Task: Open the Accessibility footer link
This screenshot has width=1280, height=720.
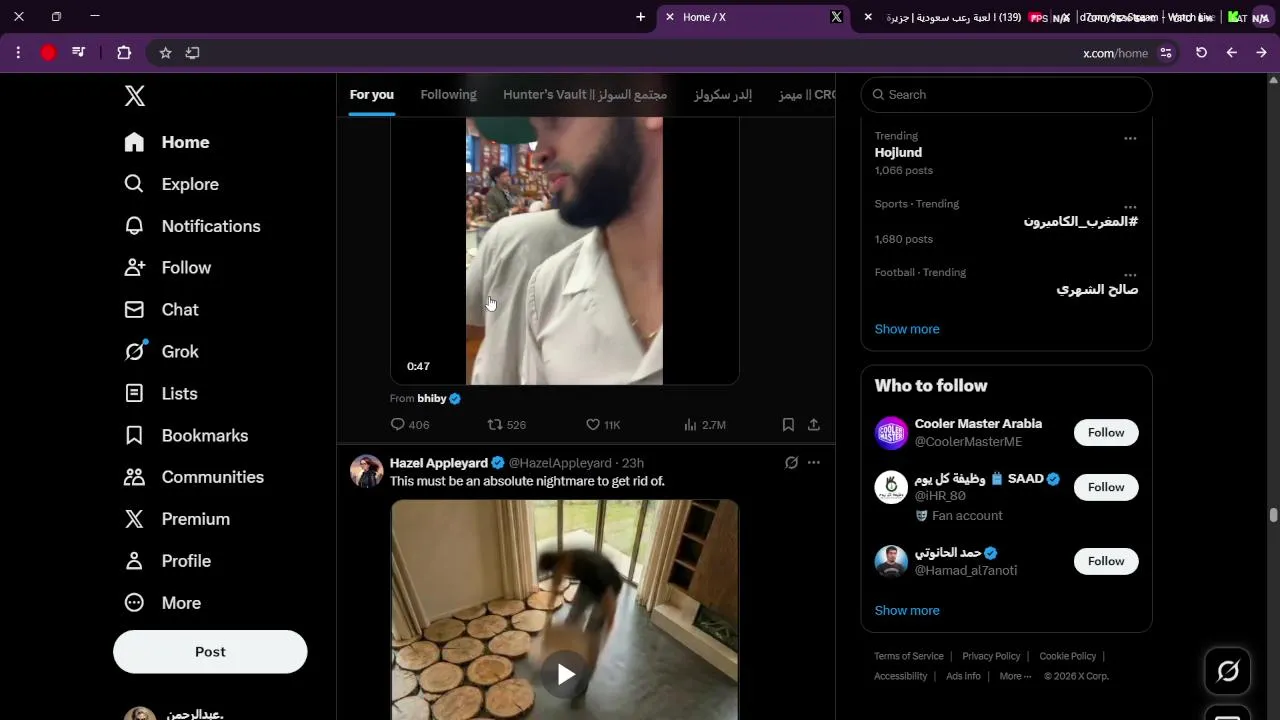Action: coord(901,677)
